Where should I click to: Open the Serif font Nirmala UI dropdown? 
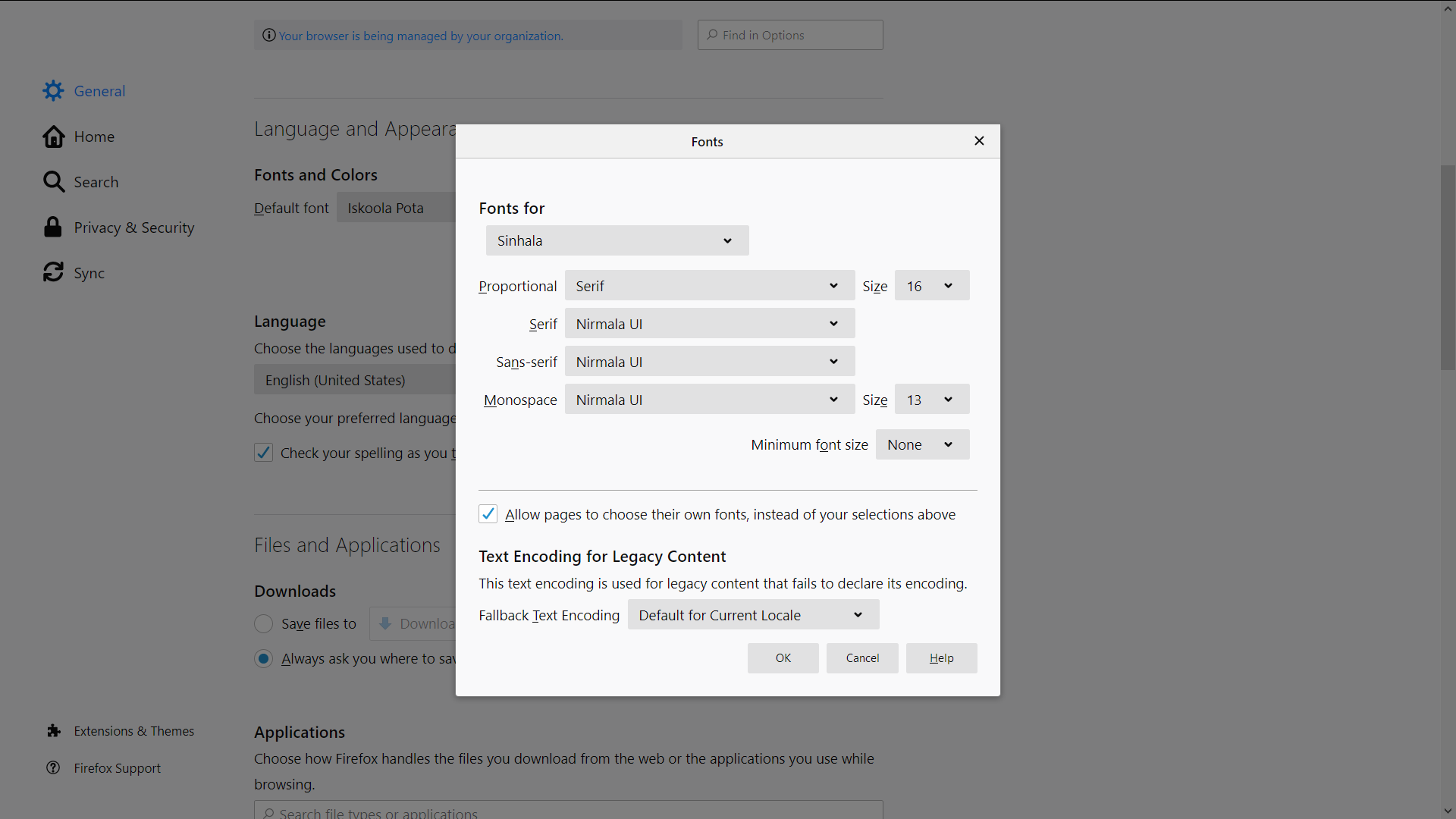[710, 324]
